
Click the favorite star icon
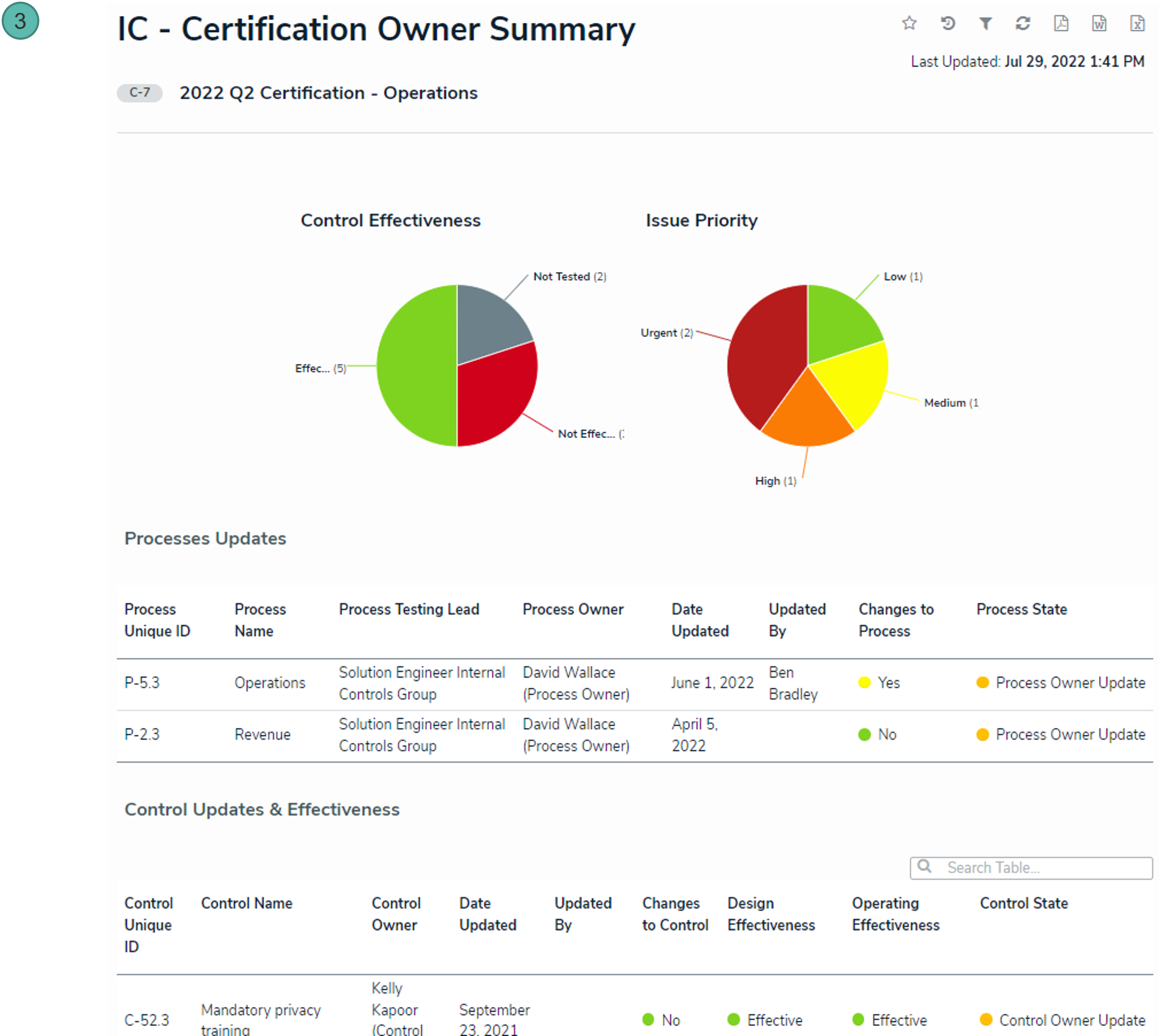click(x=909, y=23)
